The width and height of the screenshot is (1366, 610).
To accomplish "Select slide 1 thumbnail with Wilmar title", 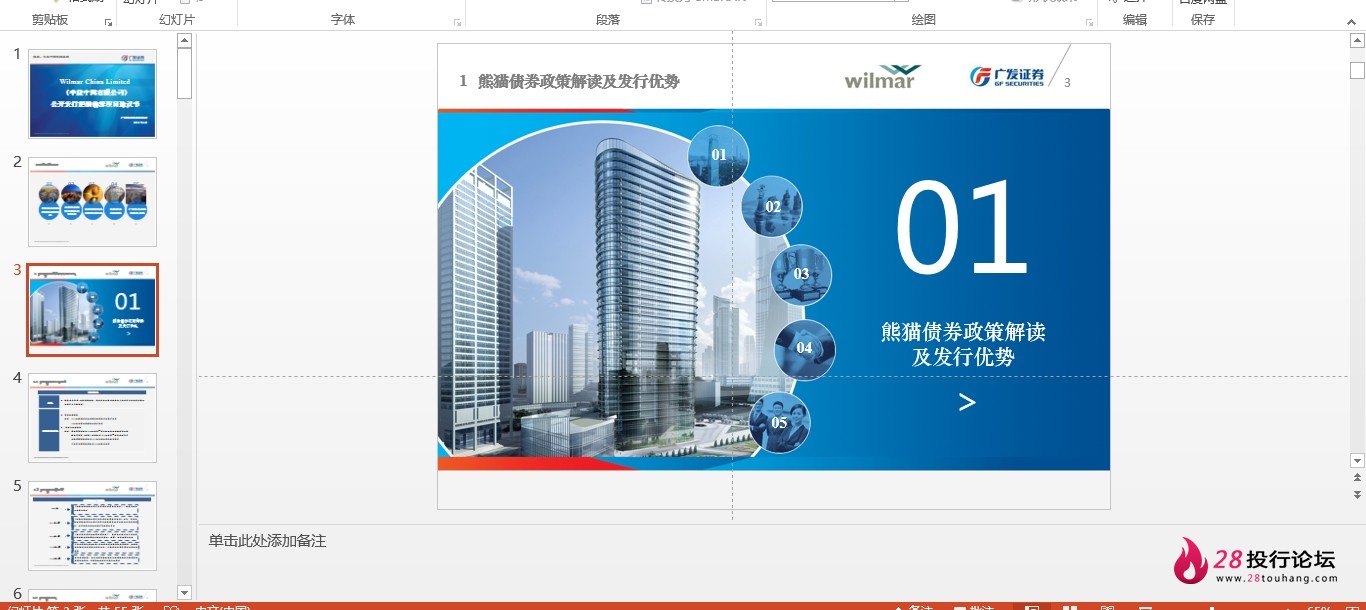I will 92,93.
